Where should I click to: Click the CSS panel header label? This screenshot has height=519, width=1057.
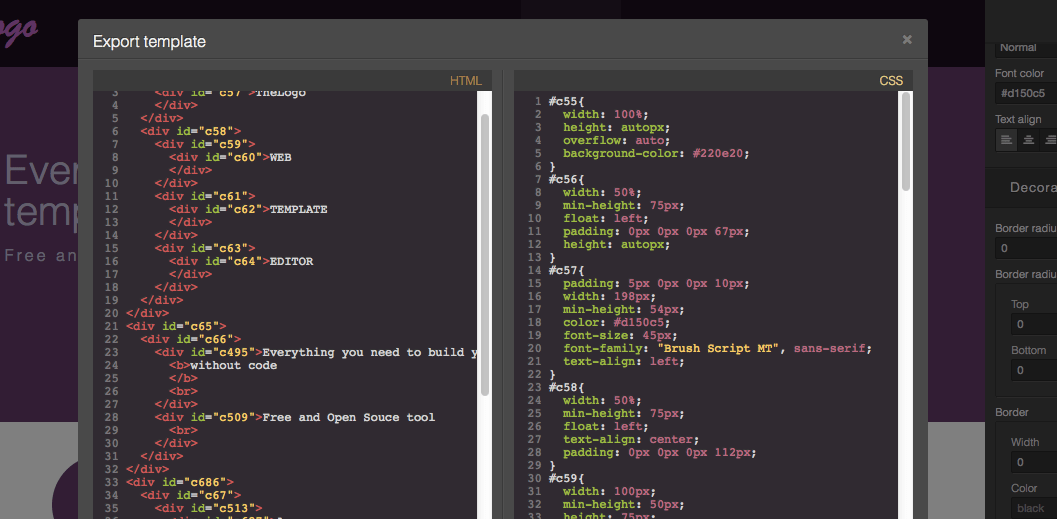point(890,81)
